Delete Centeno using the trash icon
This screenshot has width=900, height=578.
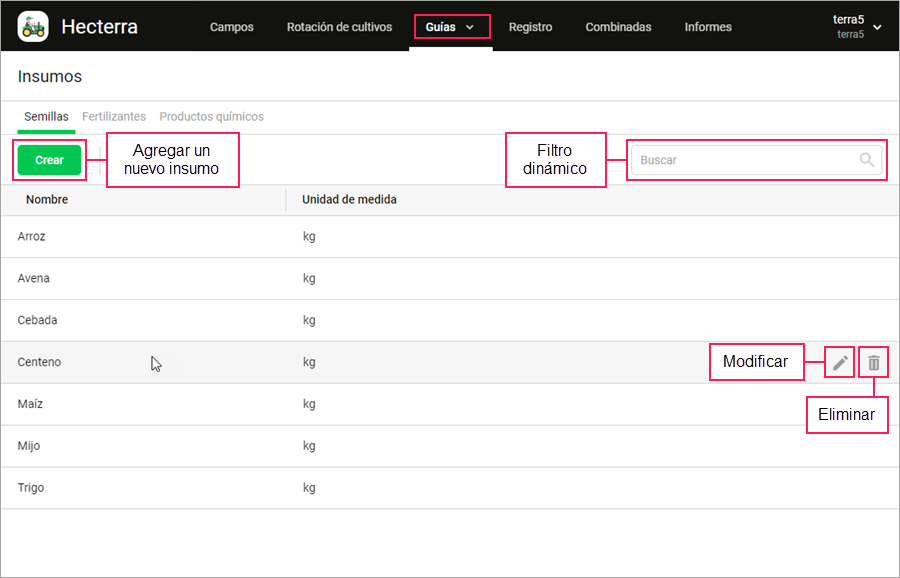tap(874, 362)
